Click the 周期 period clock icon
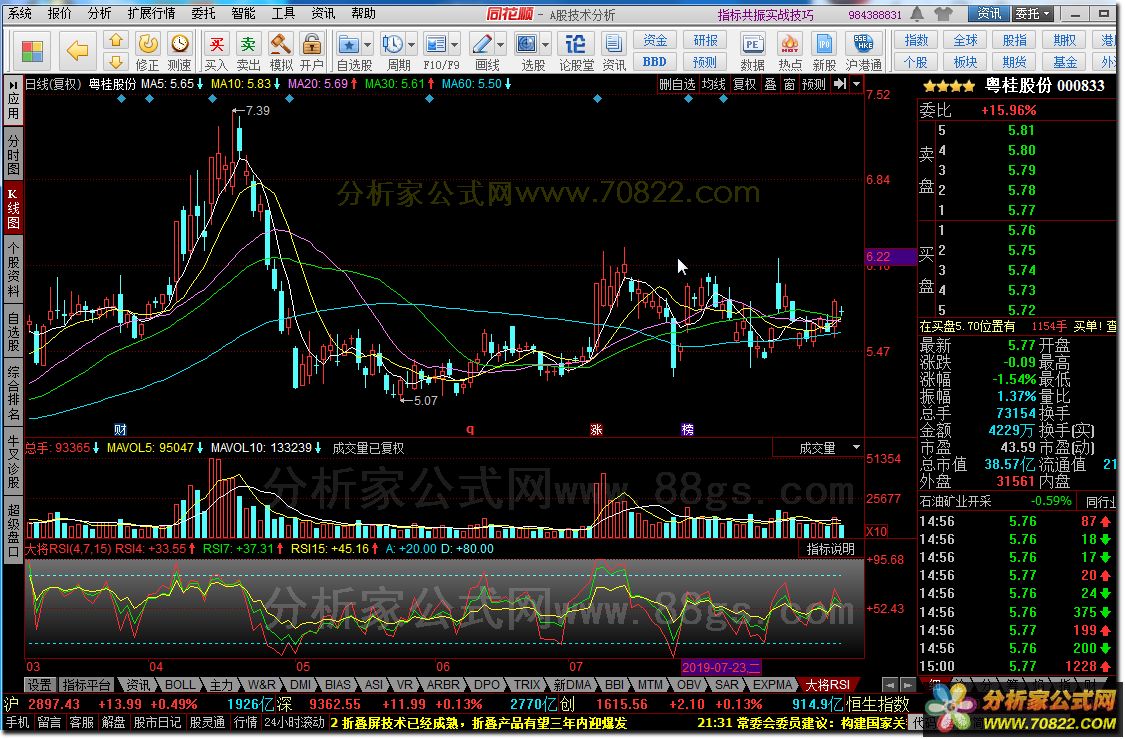 (x=392, y=44)
